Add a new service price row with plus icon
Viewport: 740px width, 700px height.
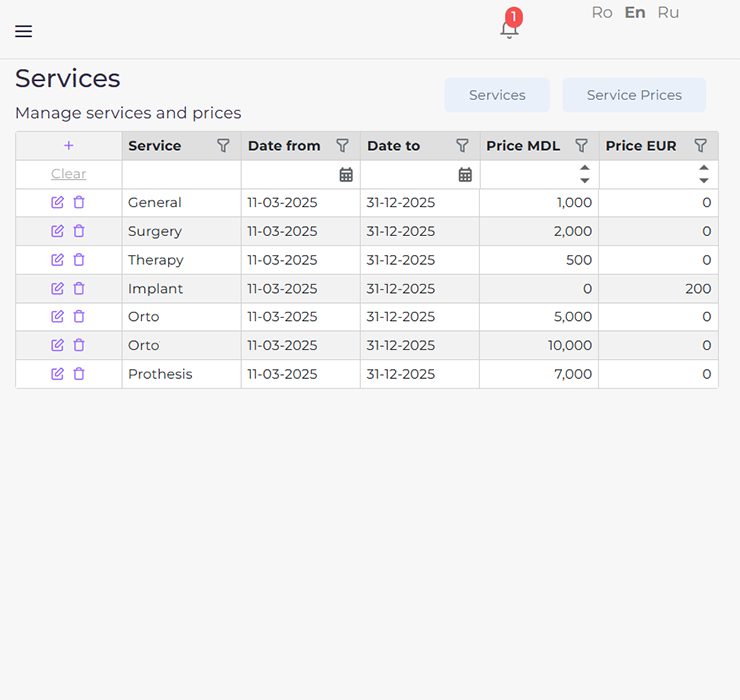point(68,145)
